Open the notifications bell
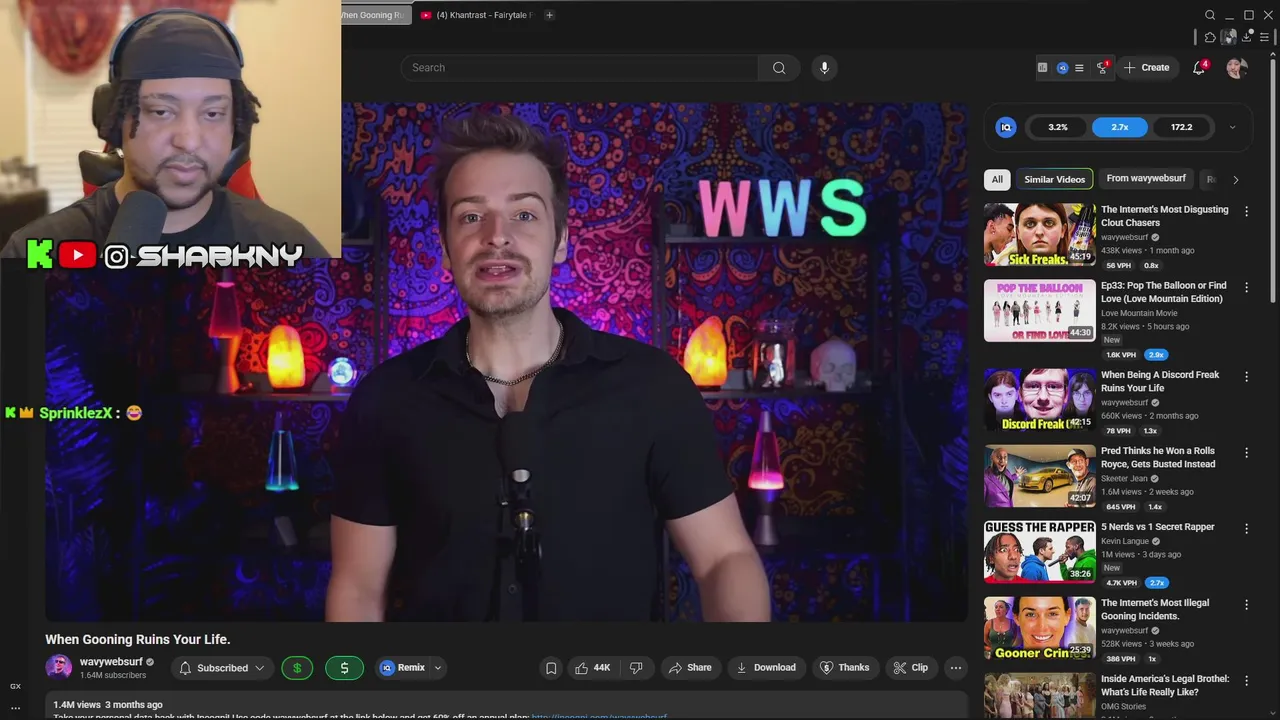Screen dimensions: 1280x720 click(x=1199, y=68)
